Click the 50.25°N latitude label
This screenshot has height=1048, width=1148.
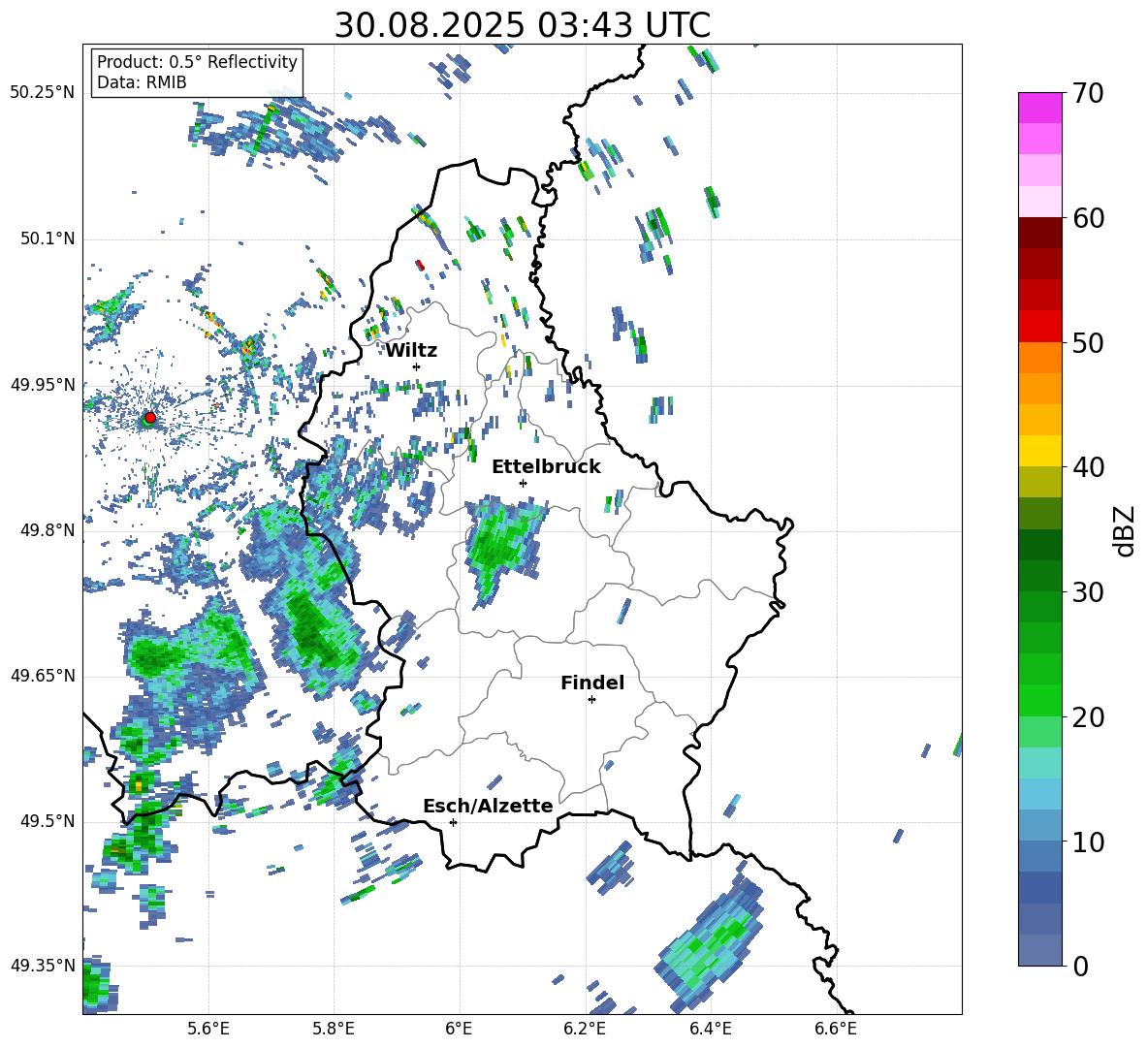coord(43,92)
